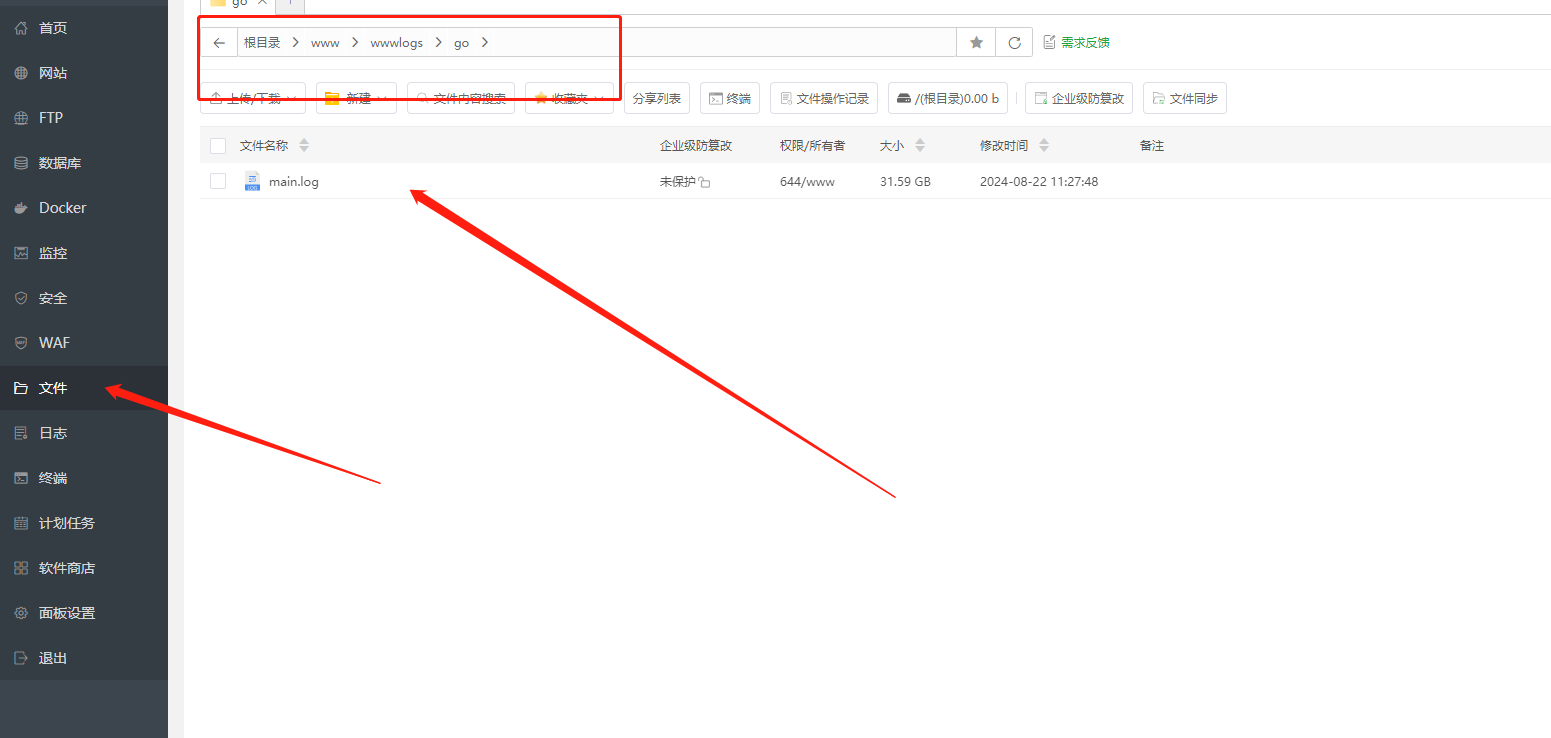Select 计划任务 in the sidebar menu
Viewport: 1551px width, 738px height.
point(66,523)
